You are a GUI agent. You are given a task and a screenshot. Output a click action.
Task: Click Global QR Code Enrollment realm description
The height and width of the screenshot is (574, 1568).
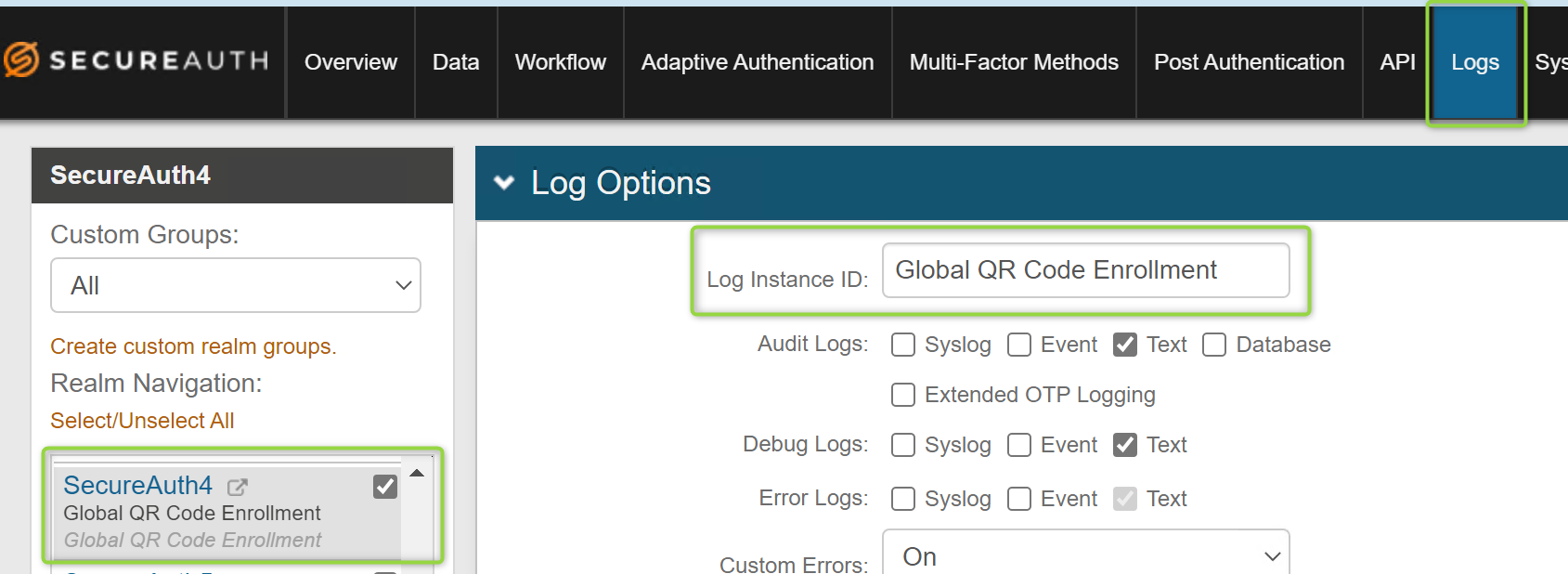tap(192, 513)
